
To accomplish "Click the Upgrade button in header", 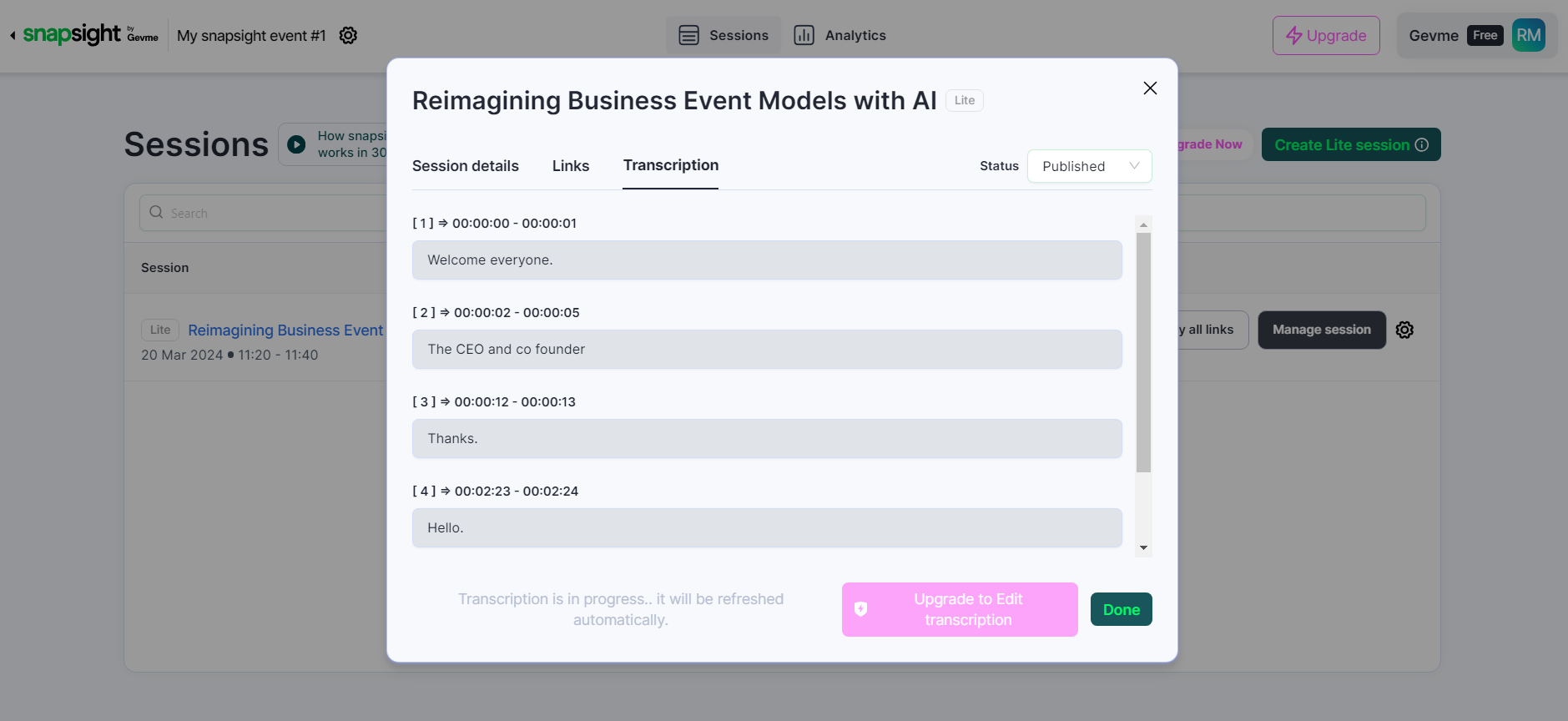I will (x=1325, y=36).
